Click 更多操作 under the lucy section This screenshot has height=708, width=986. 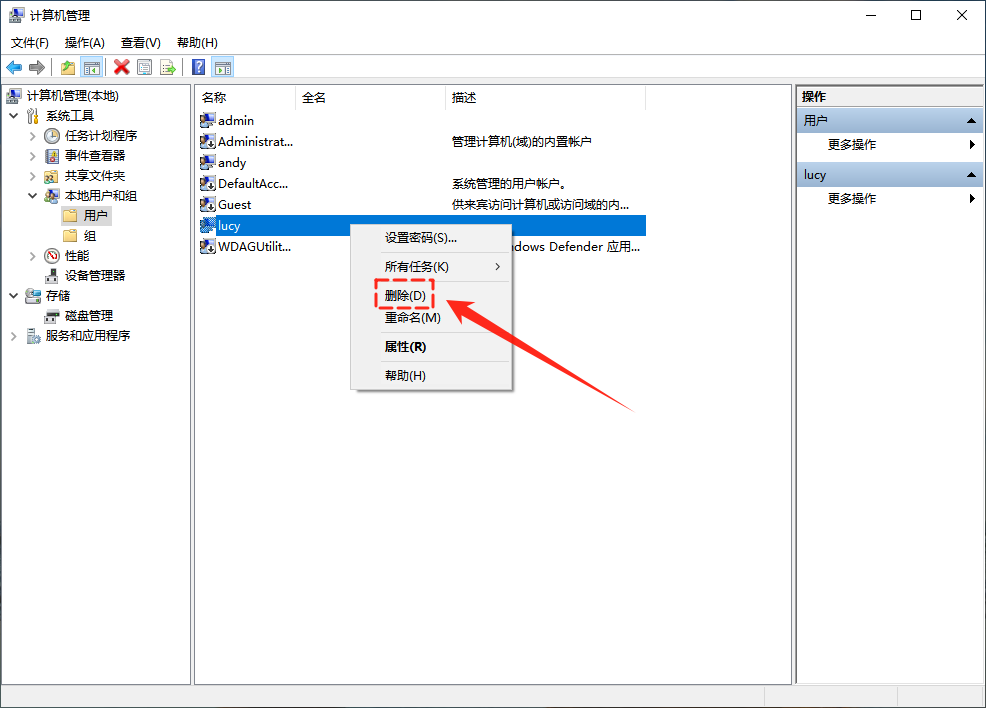tap(851, 199)
